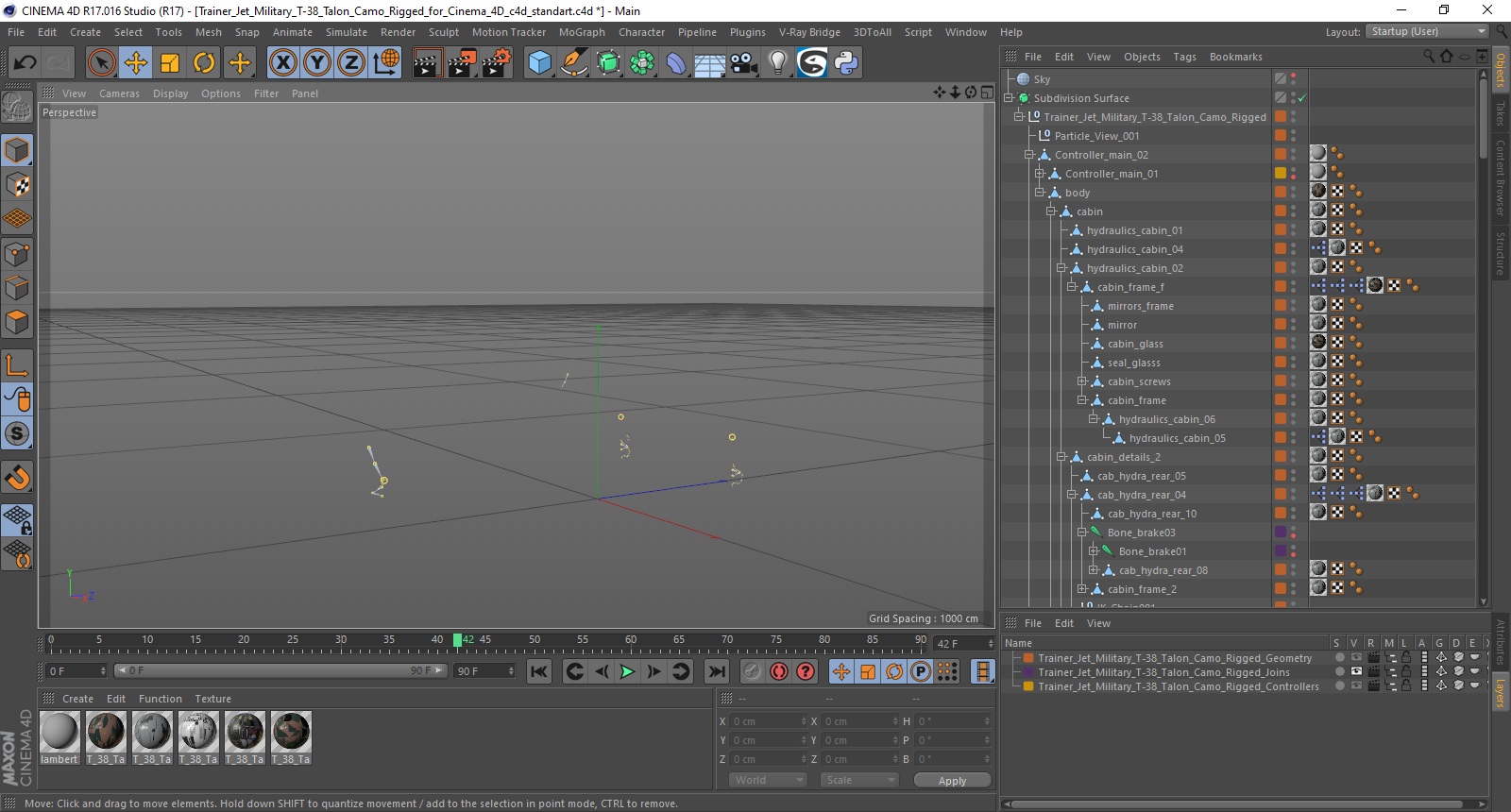Open the Structure side tab
The height and width of the screenshot is (812, 1511).
1500,253
